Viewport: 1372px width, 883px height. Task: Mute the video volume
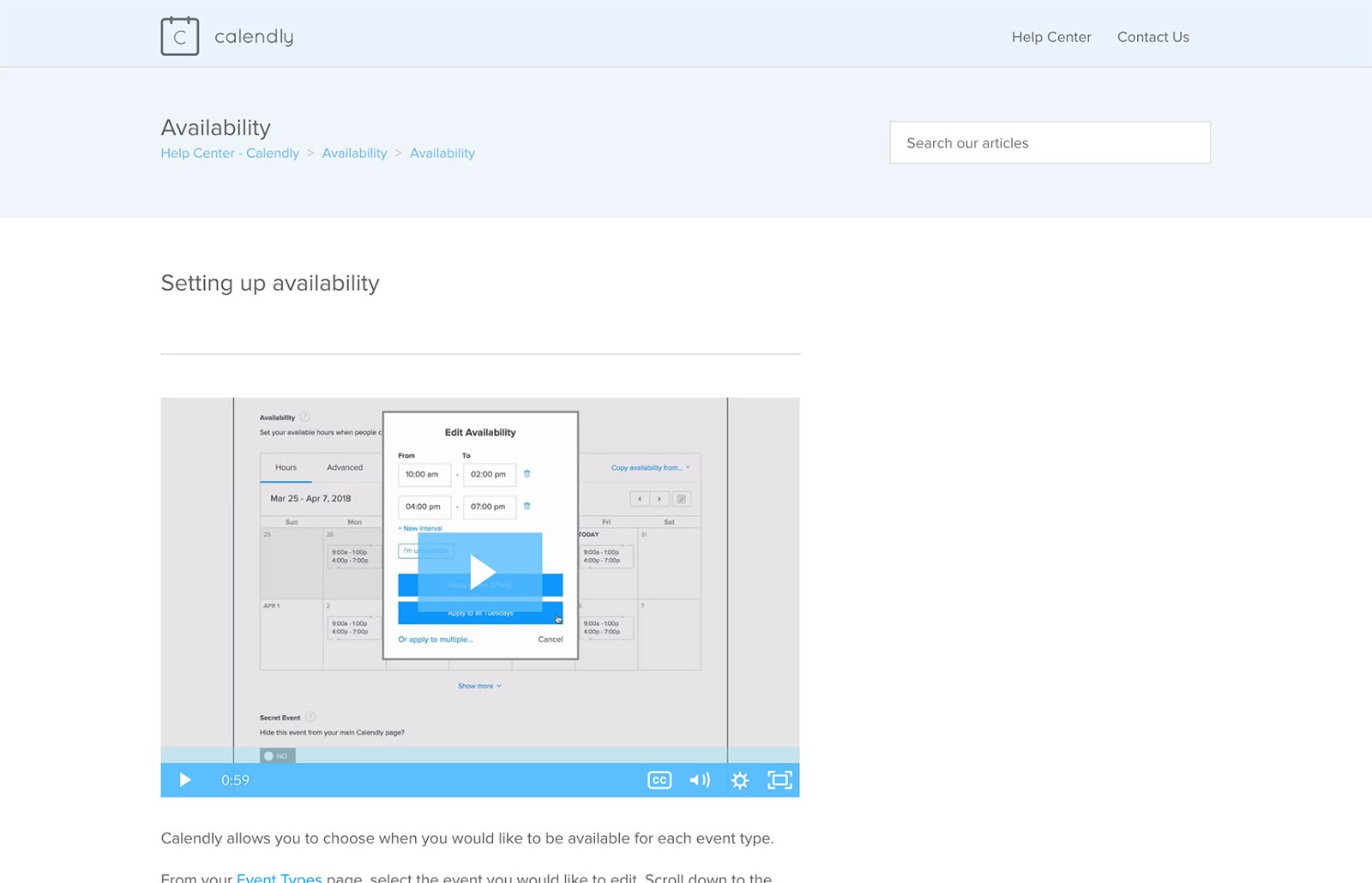pyautogui.click(x=700, y=780)
